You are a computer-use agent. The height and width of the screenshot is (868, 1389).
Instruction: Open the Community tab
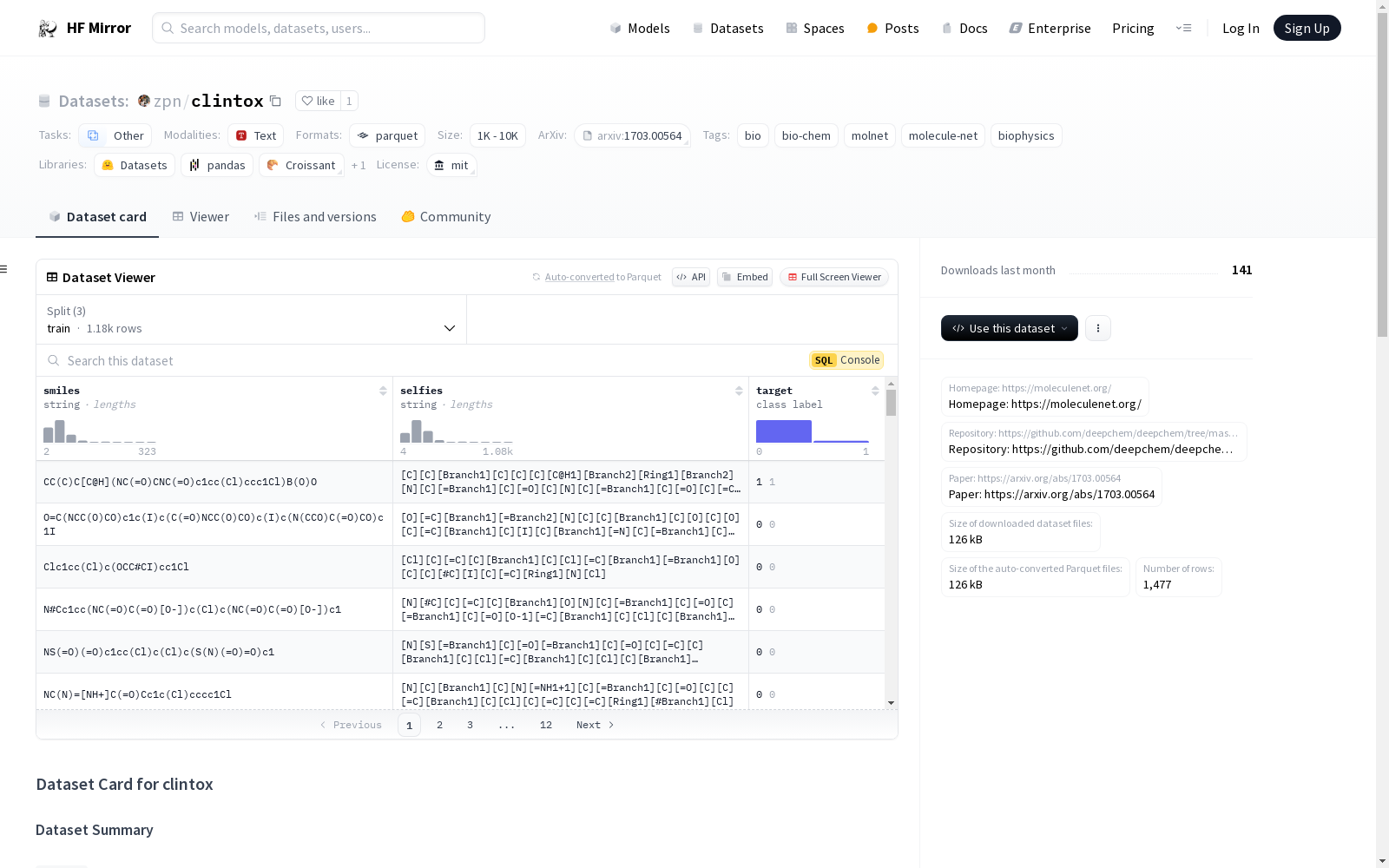[x=446, y=217]
